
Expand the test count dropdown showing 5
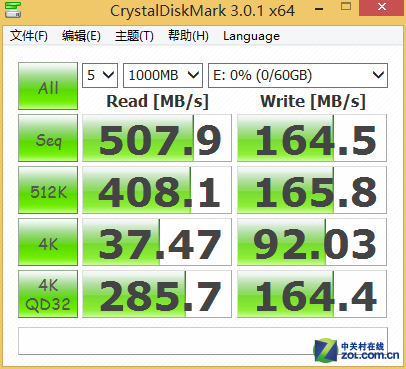coord(100,75)
